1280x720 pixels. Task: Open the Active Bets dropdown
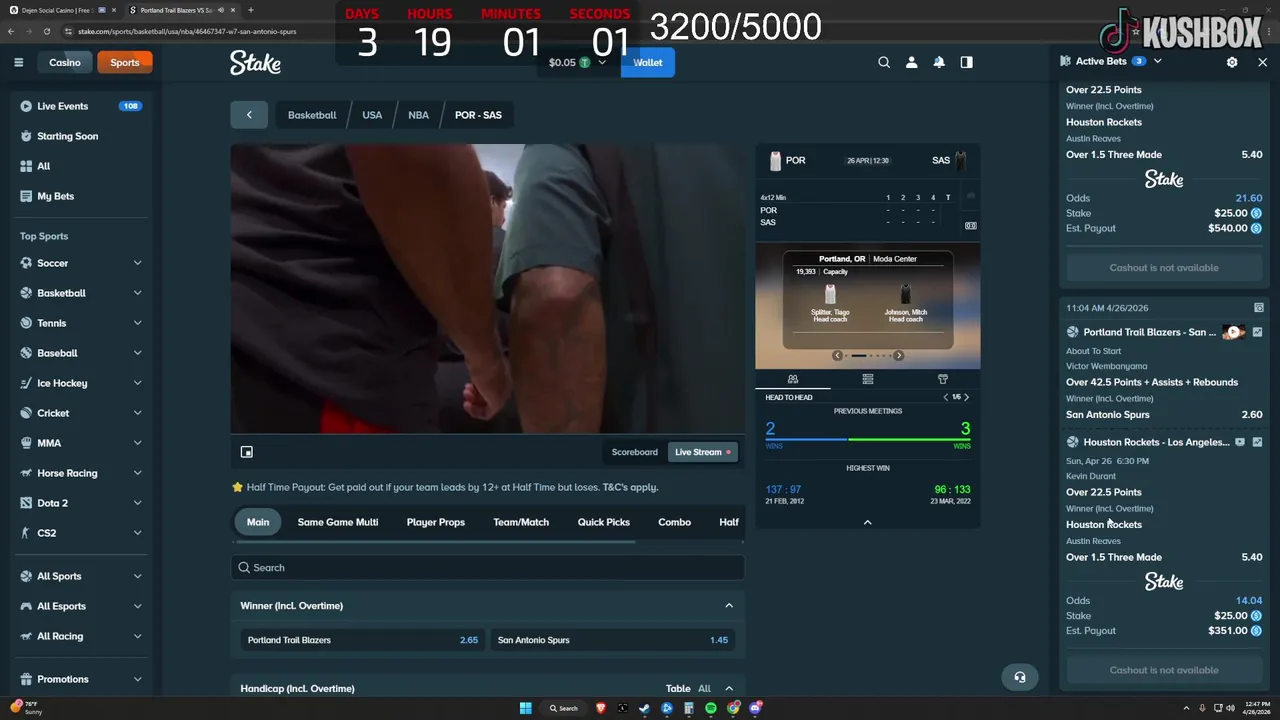tap(1157, 61)
